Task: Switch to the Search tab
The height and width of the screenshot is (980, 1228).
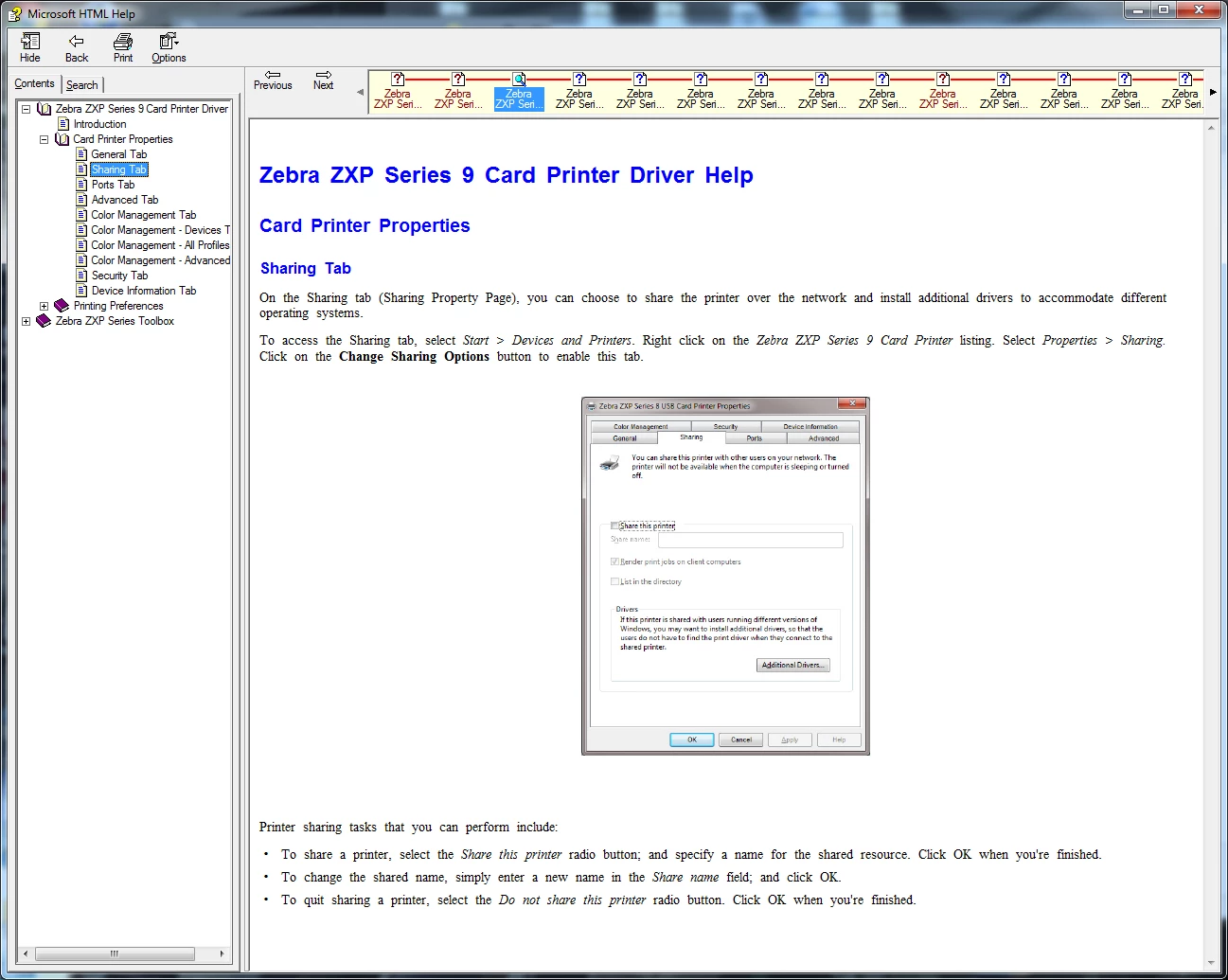Action: point(82,84)
